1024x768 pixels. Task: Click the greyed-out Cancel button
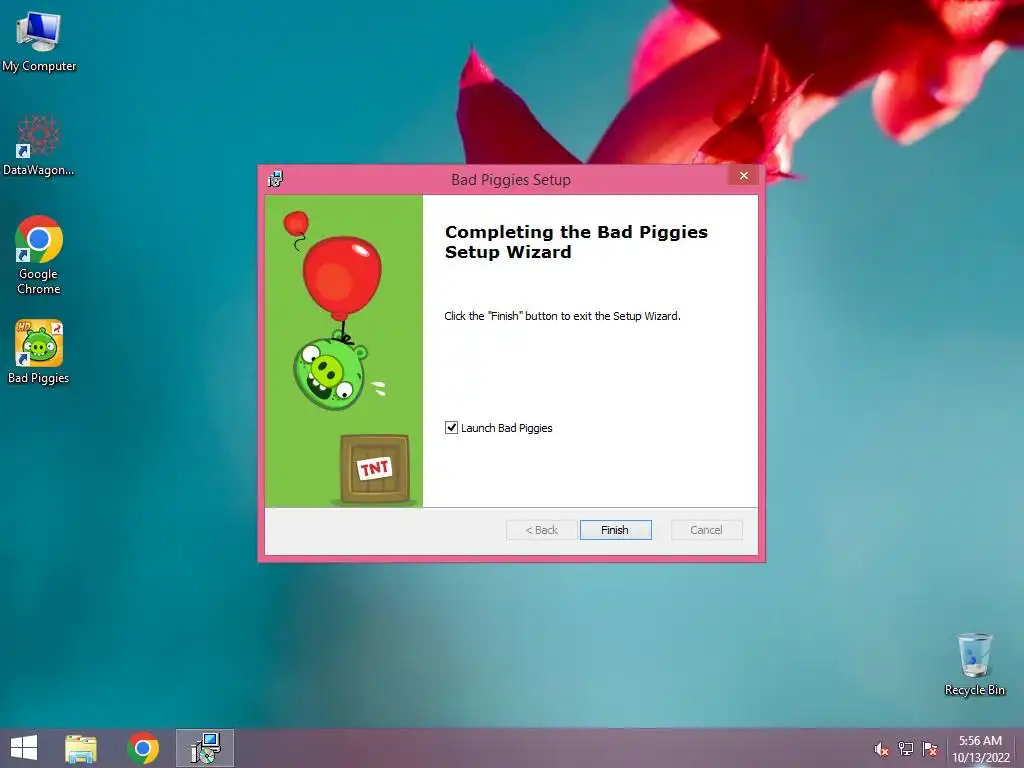click(x=707, y=530)
